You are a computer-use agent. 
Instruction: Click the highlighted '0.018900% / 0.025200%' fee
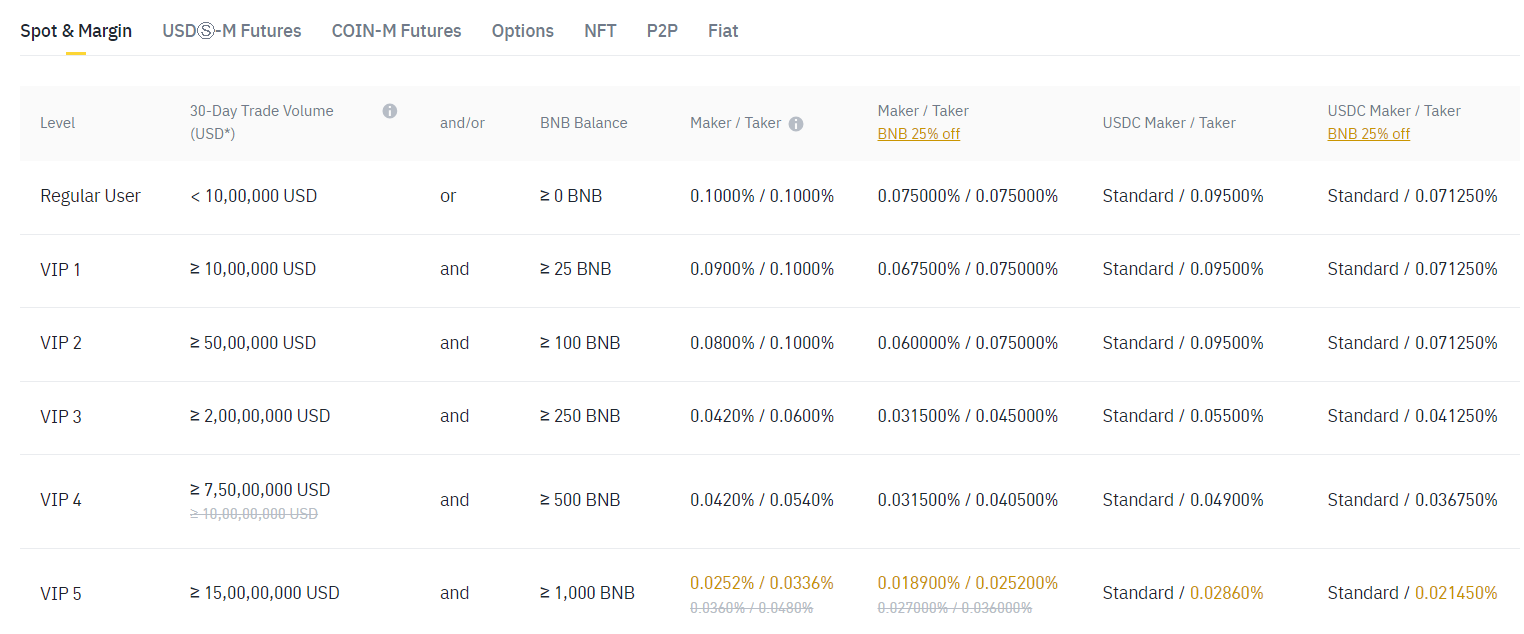[x=968, y=583]
